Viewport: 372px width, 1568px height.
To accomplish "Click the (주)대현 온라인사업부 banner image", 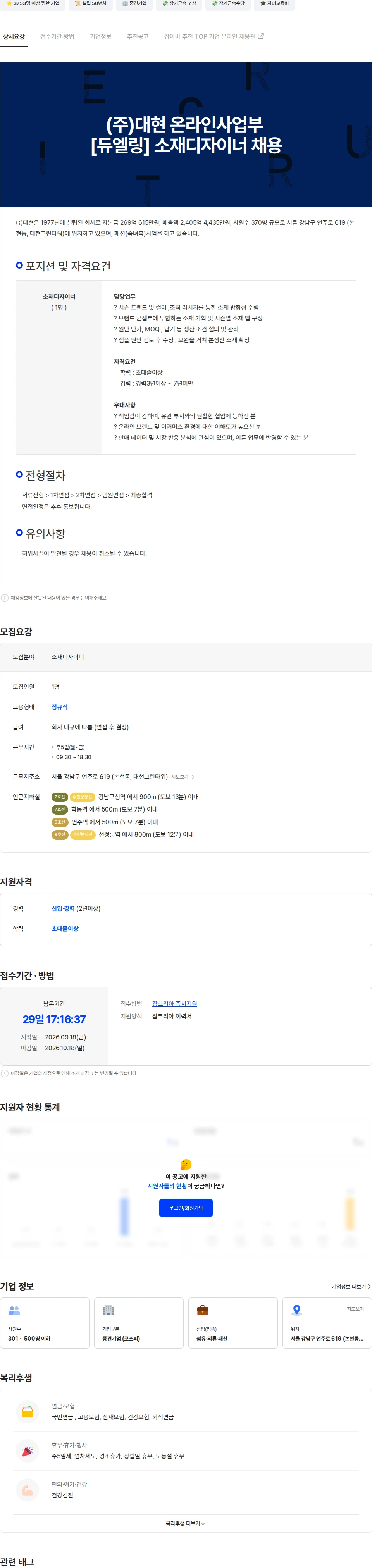I will coord(186,134).
